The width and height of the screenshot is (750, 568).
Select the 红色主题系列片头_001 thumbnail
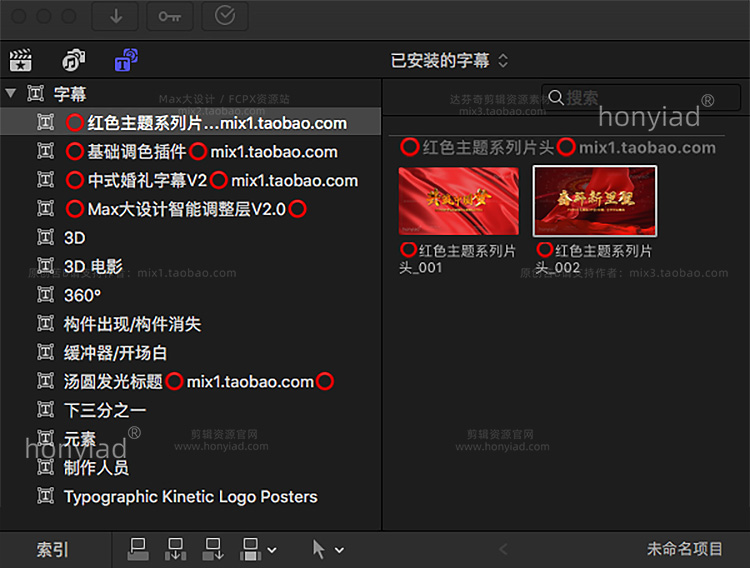(x=458, y=201)
